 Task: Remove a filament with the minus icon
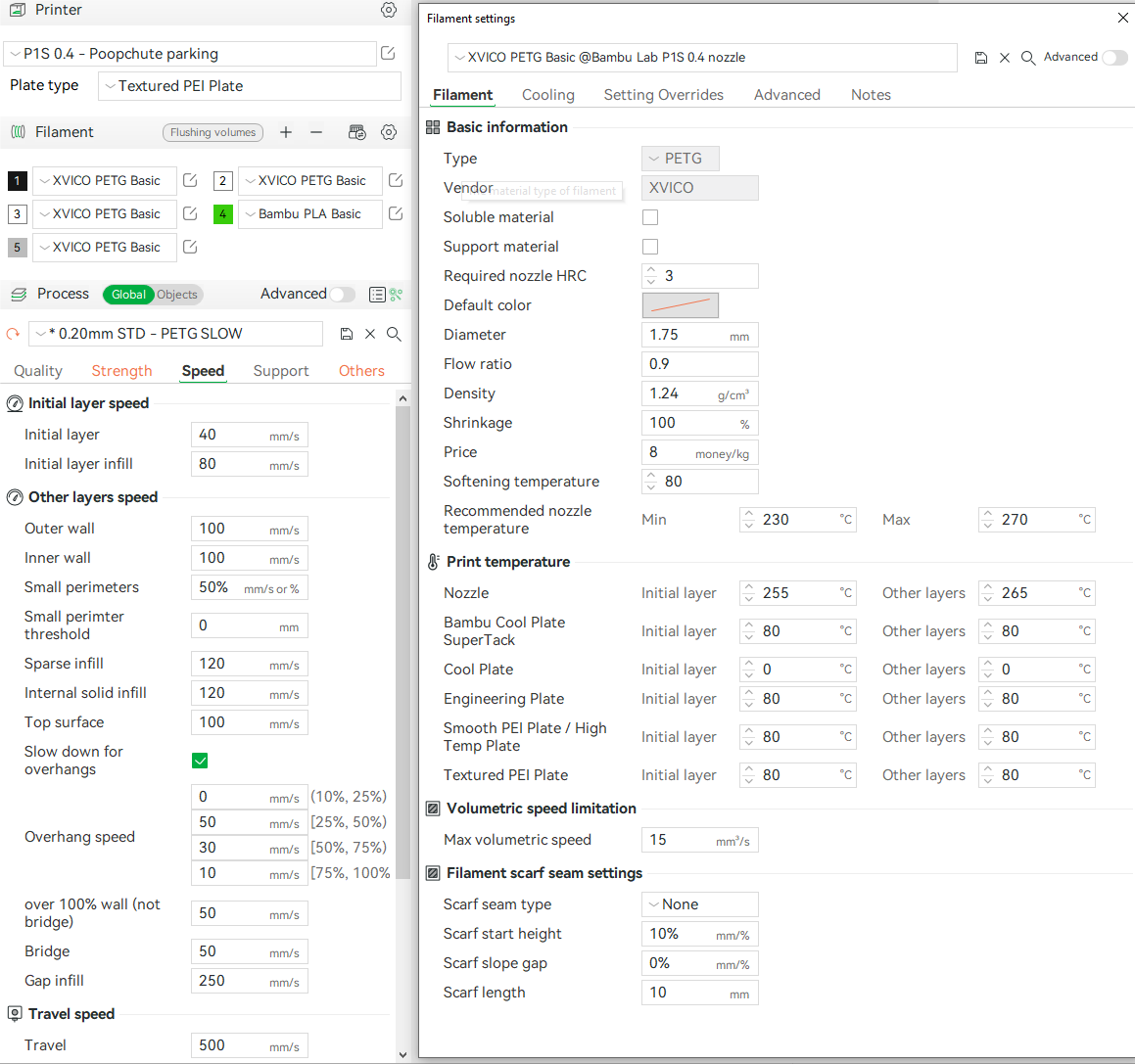click(x=316, y=132)
